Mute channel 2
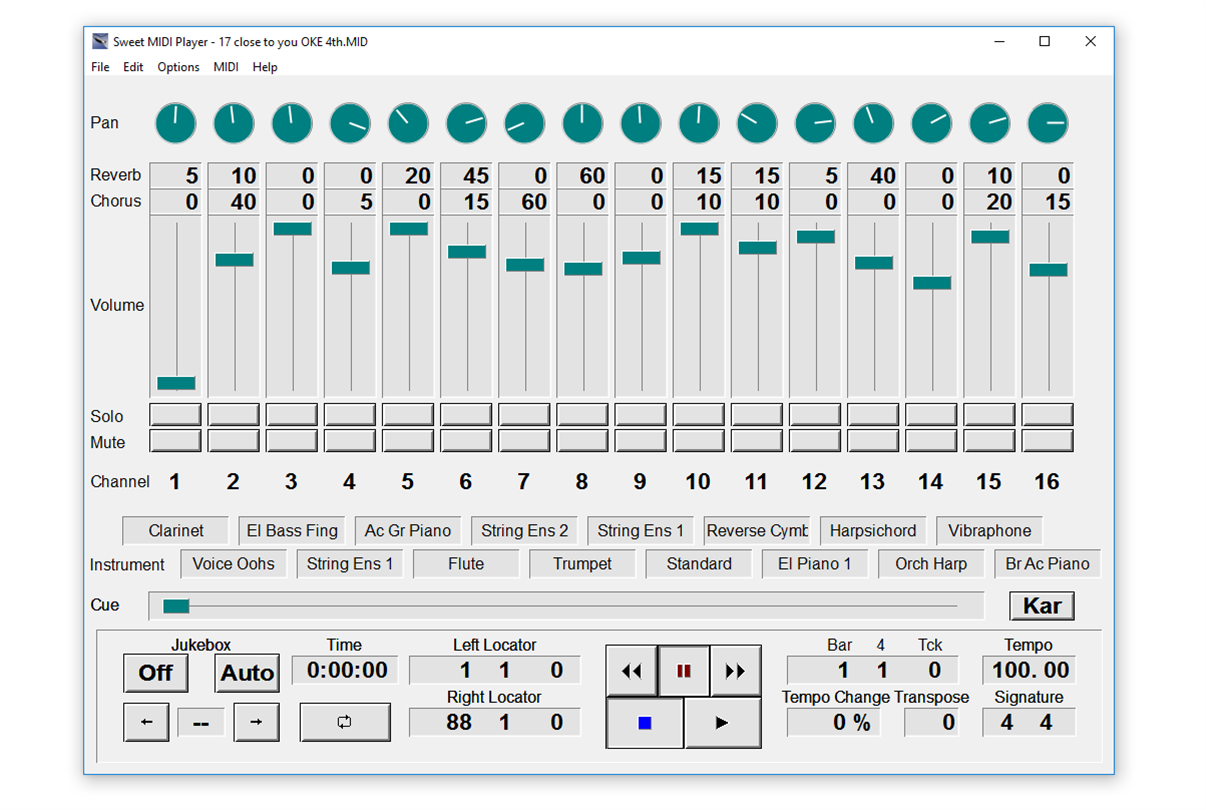Screen dimensions: 1206x810 coord(234,441)
